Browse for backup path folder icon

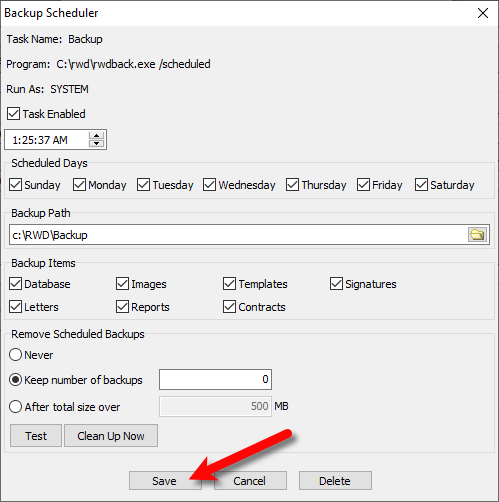click(x=477, y=235)
